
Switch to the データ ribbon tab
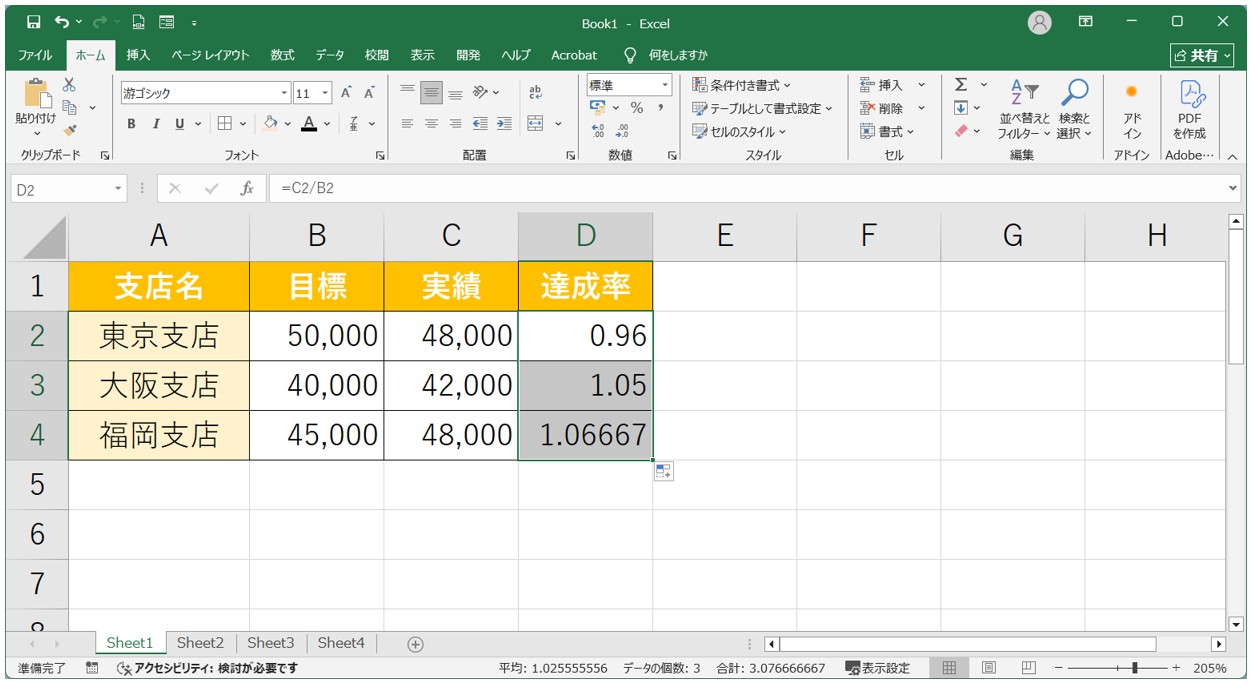click(330, 55)
